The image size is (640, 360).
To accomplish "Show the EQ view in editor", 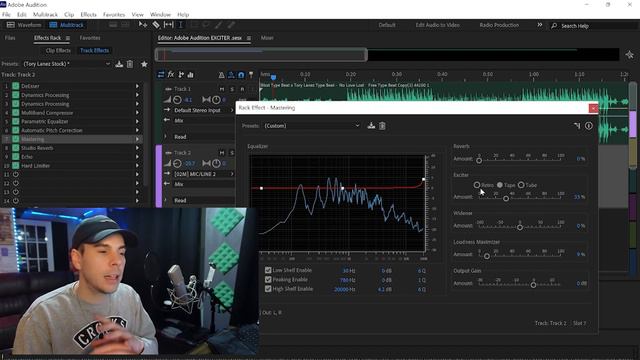I will pyautogui.click(x=191, y=75).
